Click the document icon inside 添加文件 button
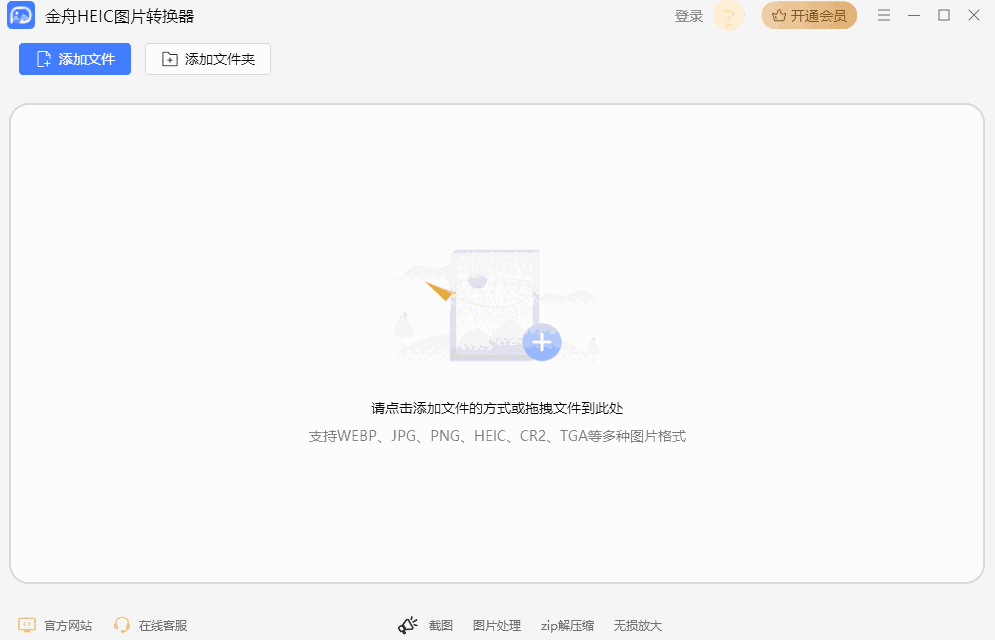This screenshot has height=640, width=995. pos(42,58)
